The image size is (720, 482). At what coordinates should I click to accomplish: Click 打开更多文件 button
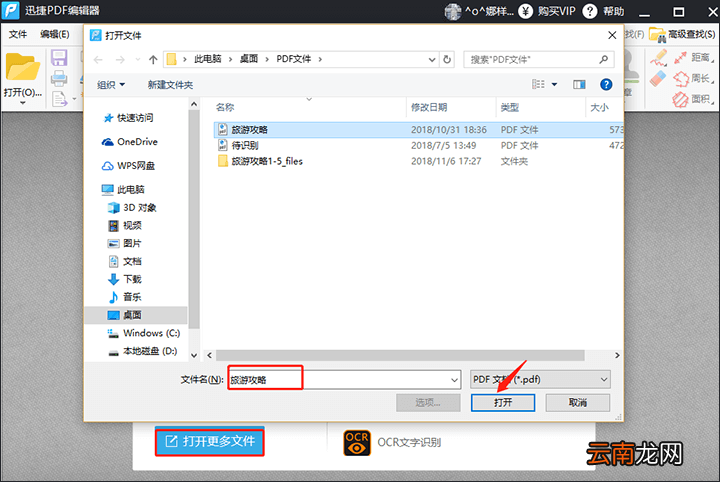pyautogui.click(x=210, y=442)
